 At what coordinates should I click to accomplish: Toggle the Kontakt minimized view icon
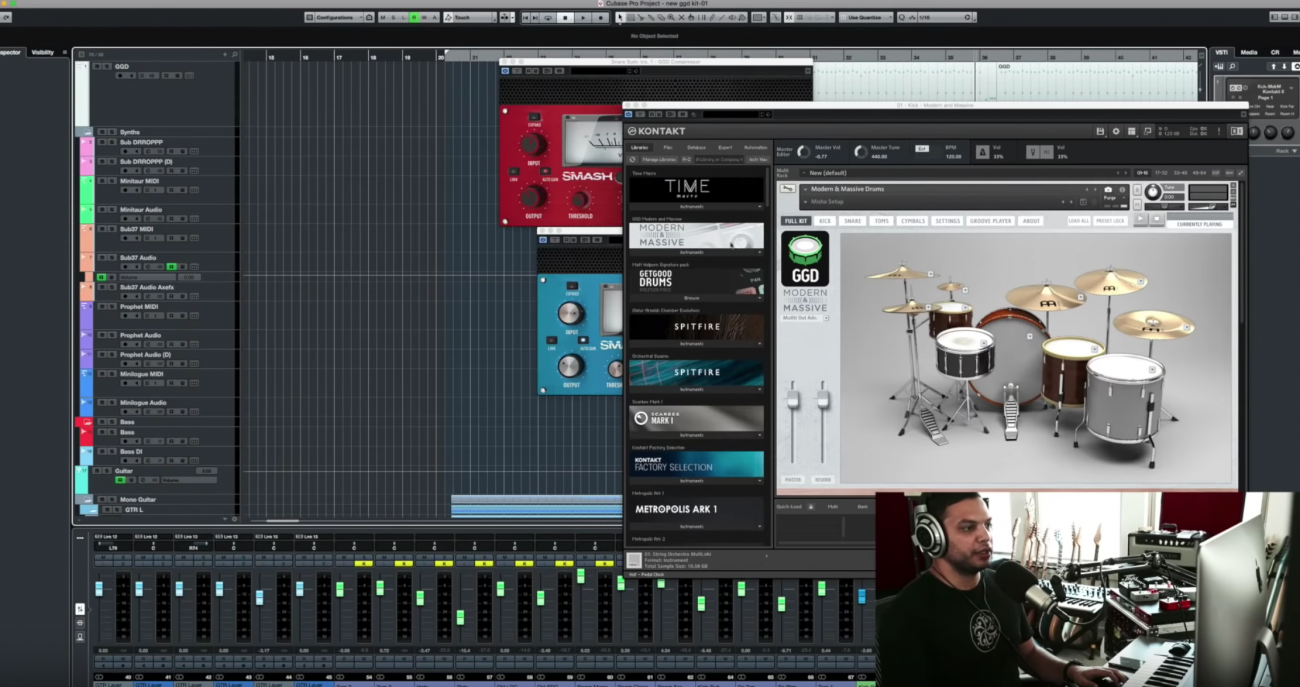(1147, 131)
